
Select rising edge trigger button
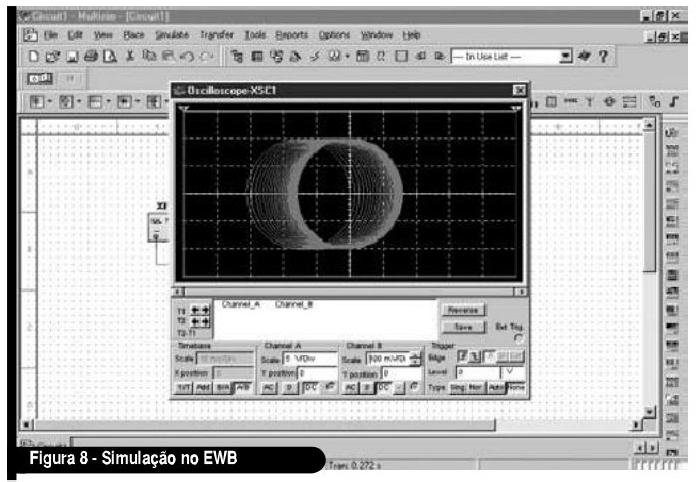[463, 356]
